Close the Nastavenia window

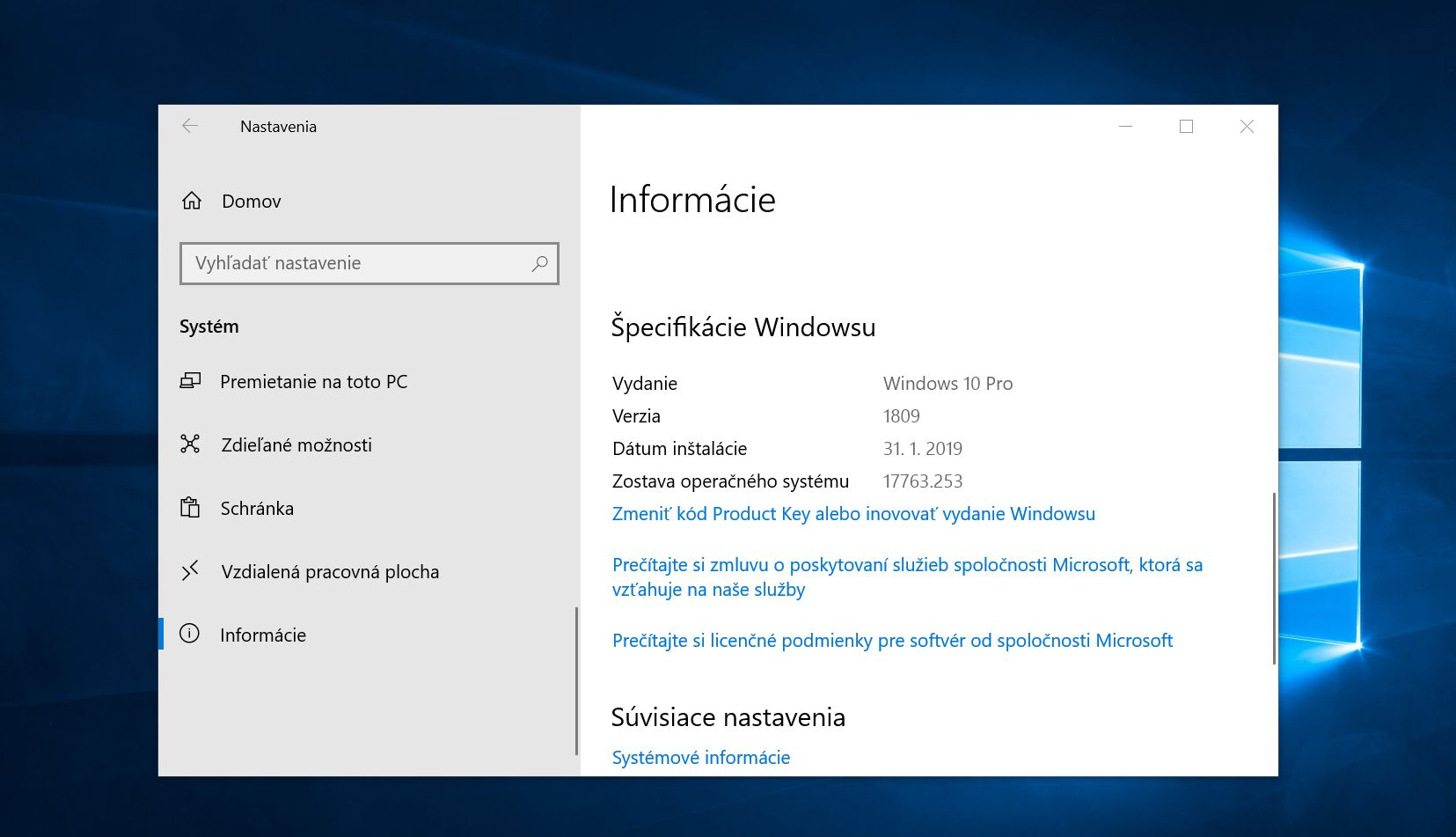(1247, 126)
